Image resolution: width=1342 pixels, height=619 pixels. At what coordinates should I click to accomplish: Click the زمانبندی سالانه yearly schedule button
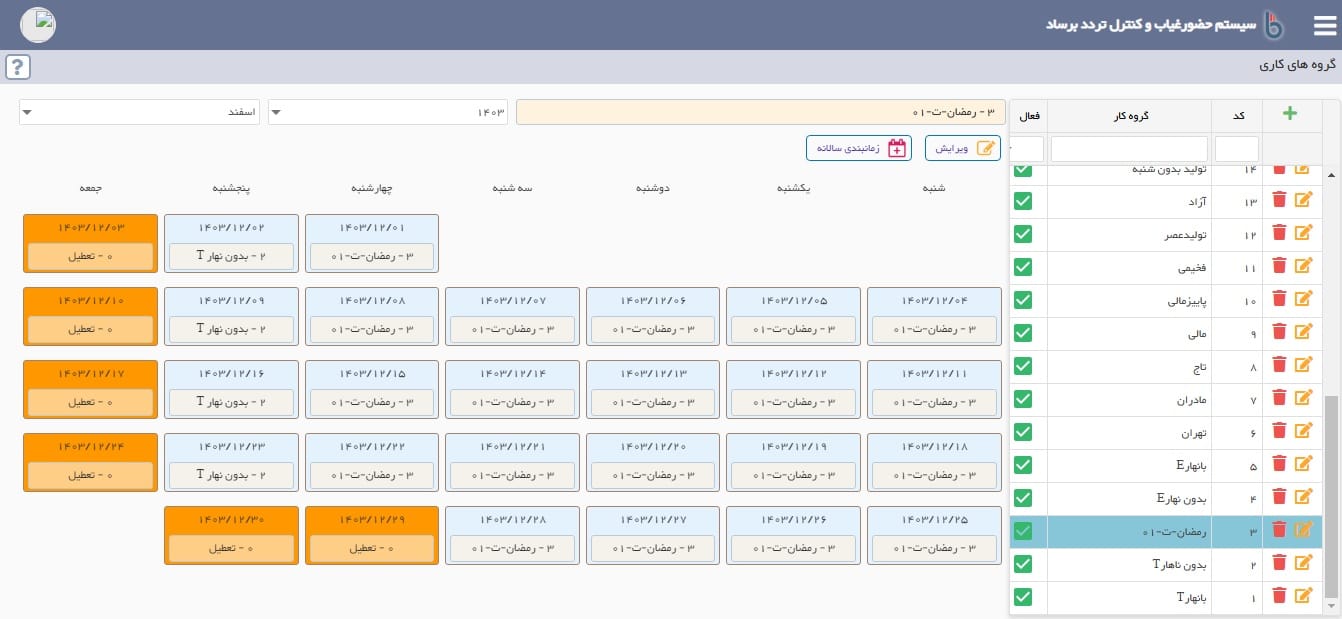pos(859,148)
